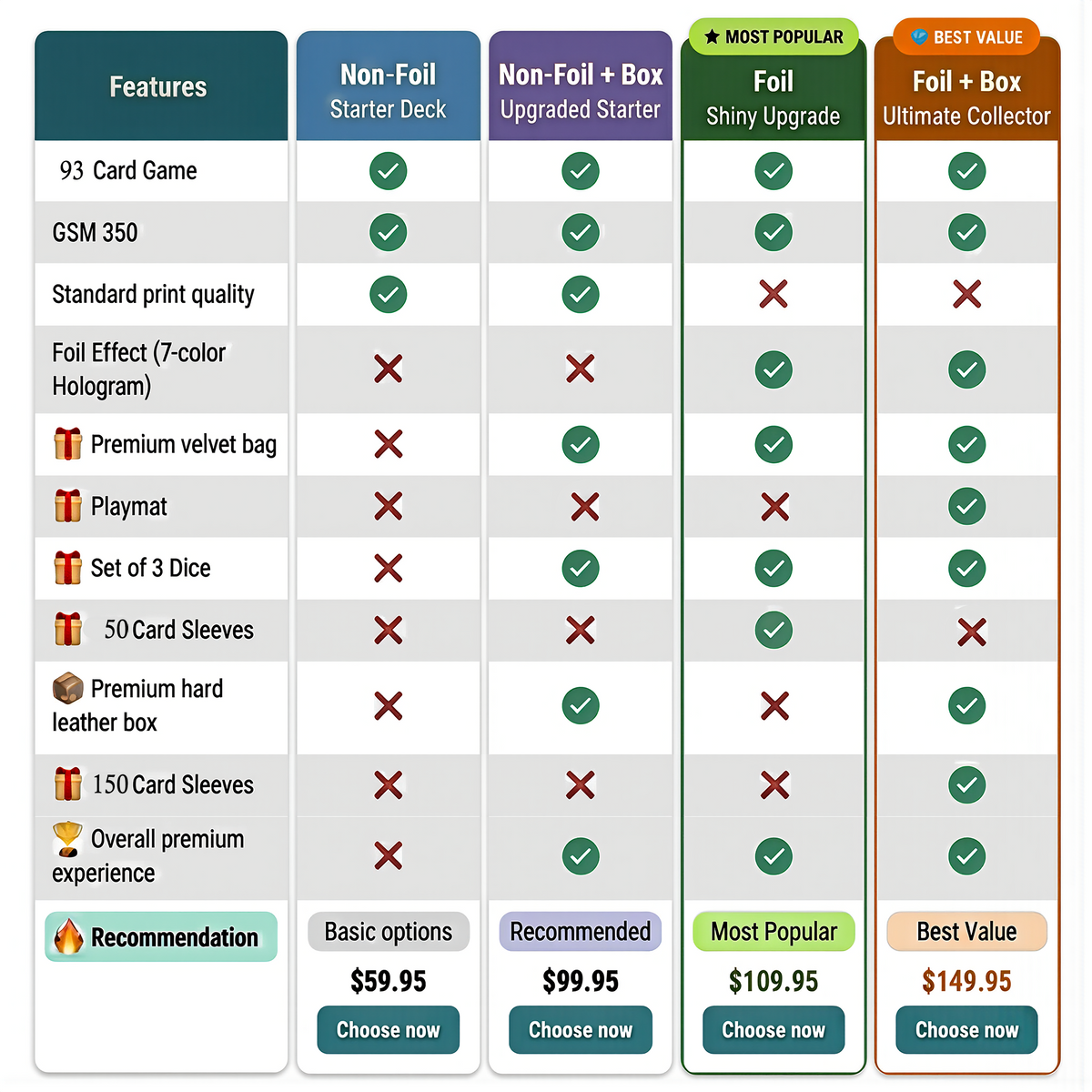Click Choose now under the $109.95 price
The image size is (1092, 1092).
(773, 1029)
